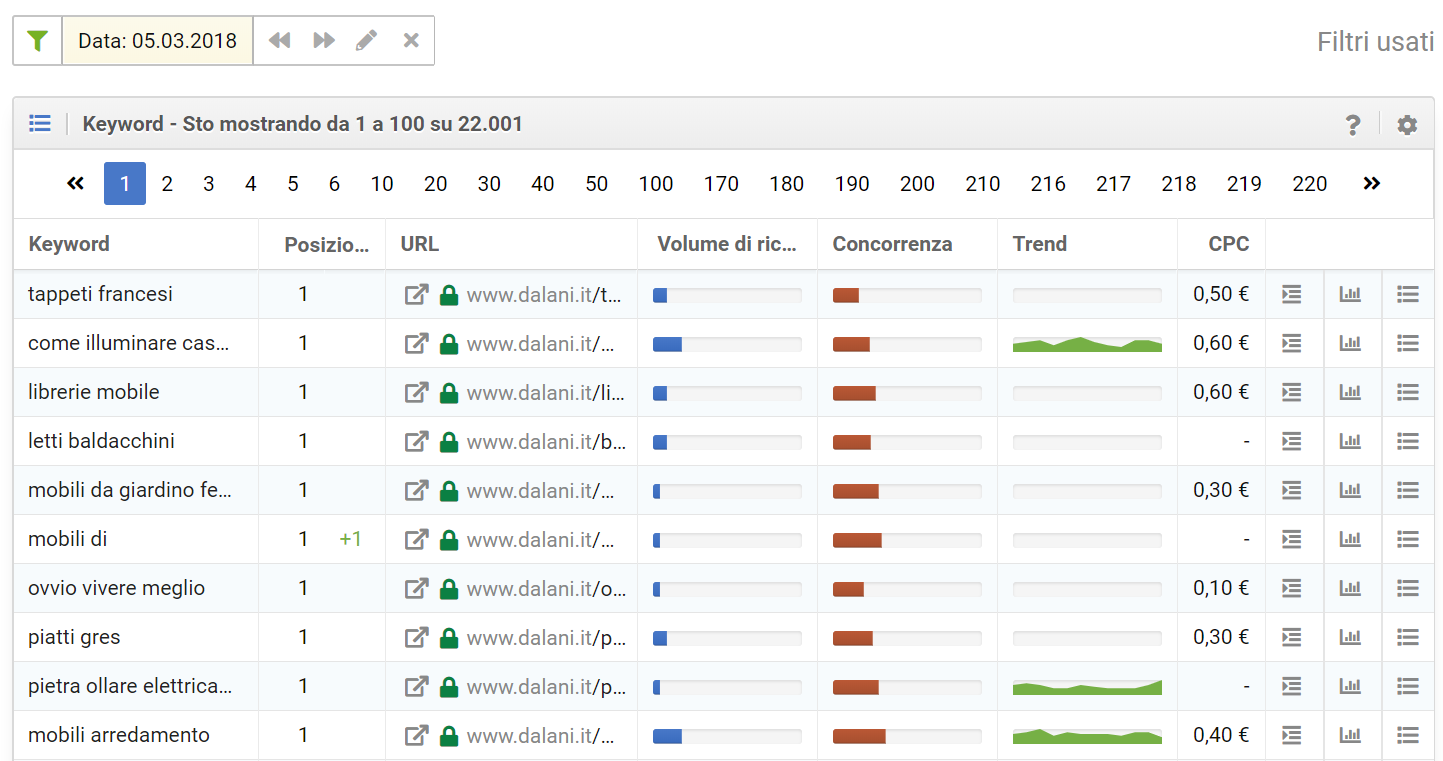Click the green lock icon for mobili di
The width and height of the screenshot is (1443, 761).
tap(449, 539)
